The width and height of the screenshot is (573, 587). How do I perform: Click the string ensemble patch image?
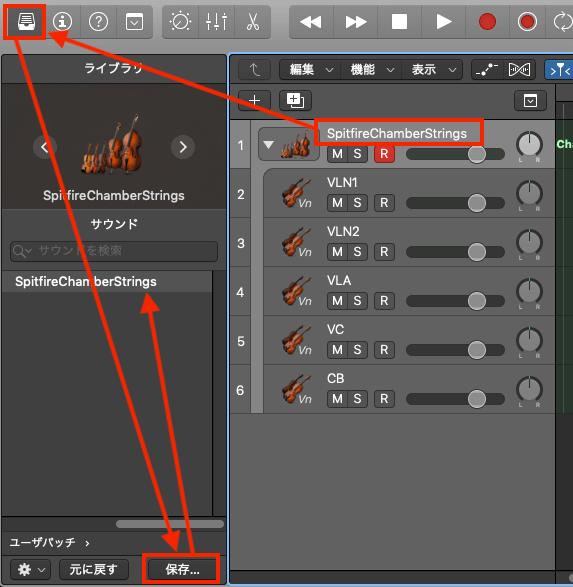(x=112, y=145)
